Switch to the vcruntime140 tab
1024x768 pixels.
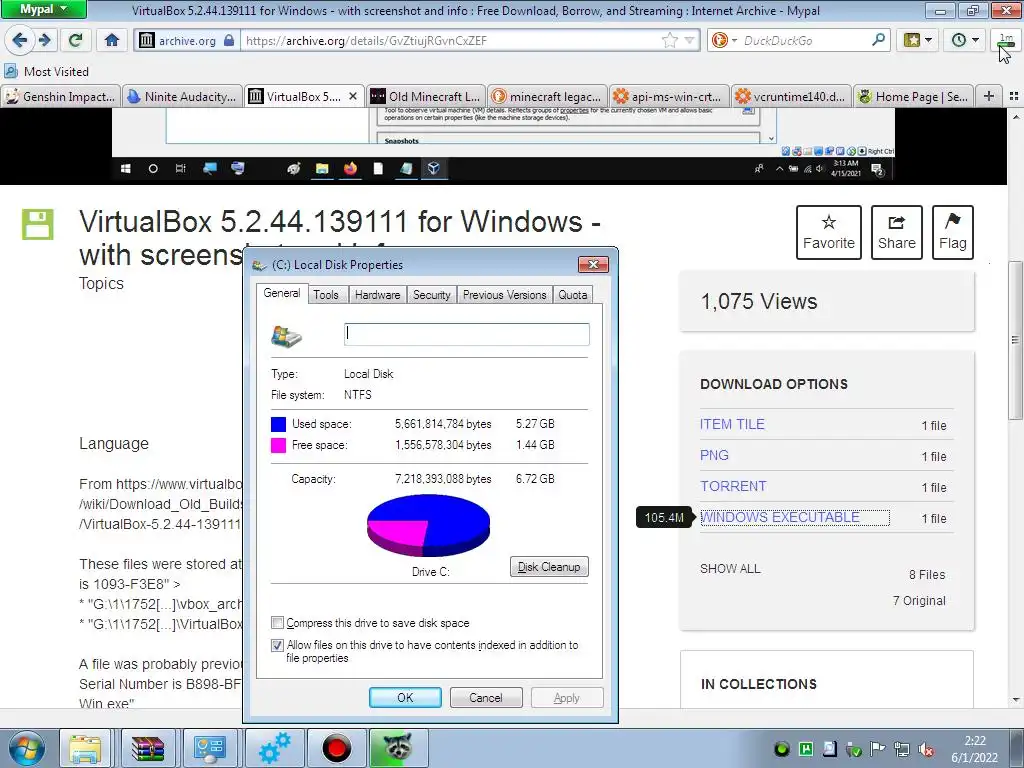(791, 97)
